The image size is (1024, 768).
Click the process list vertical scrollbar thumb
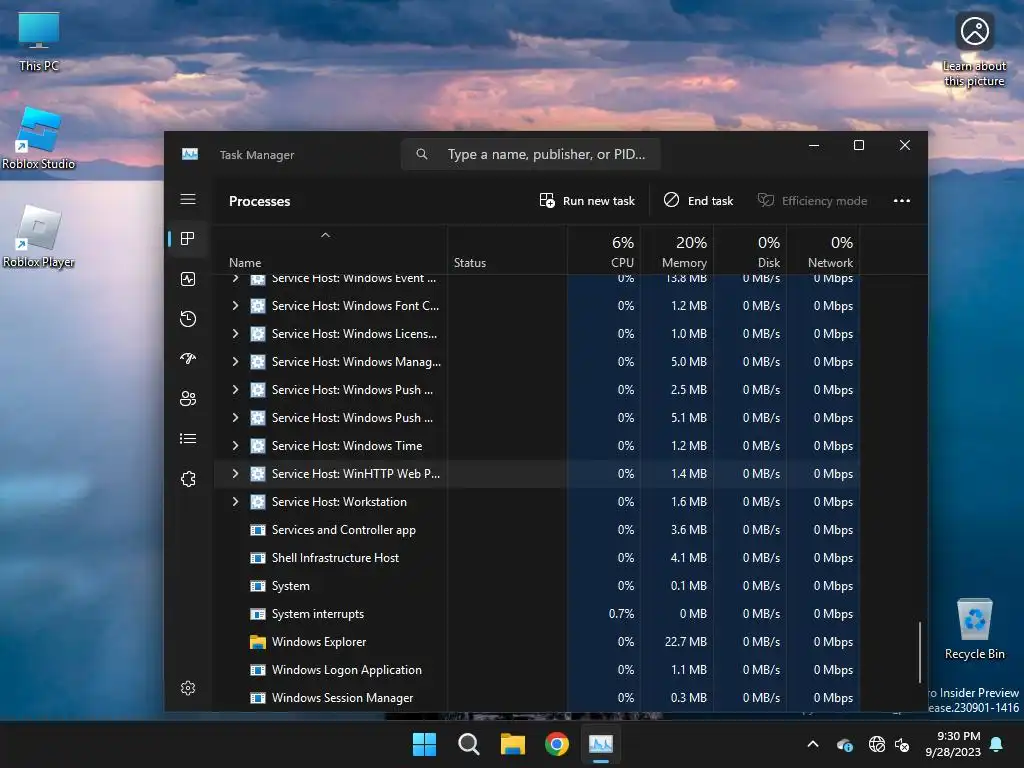coord(920,652)
